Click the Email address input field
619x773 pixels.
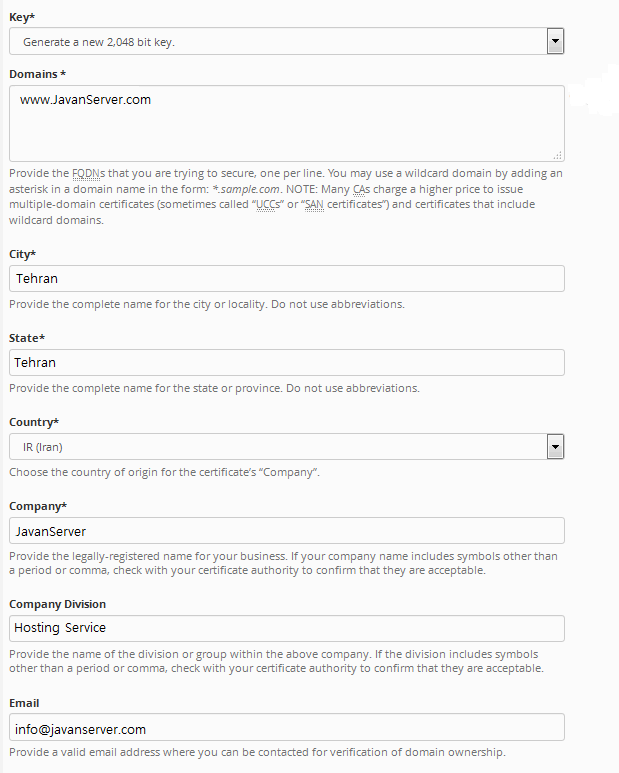tap(286, 727)
